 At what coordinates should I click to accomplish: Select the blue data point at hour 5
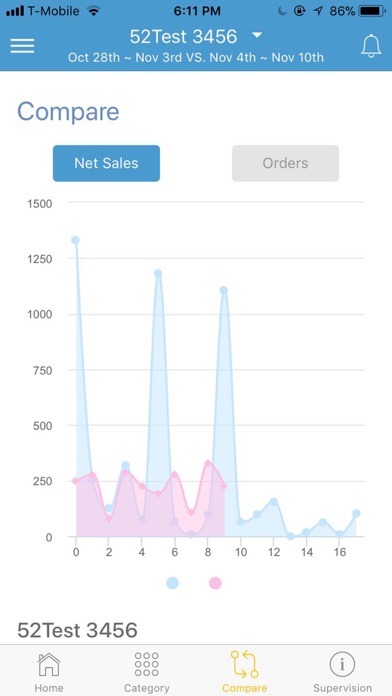pyautogui.click(x=158, y=273)
